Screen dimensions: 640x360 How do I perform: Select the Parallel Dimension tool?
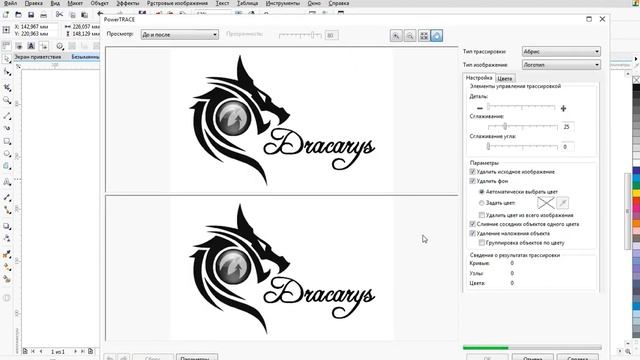pos(7,197)
